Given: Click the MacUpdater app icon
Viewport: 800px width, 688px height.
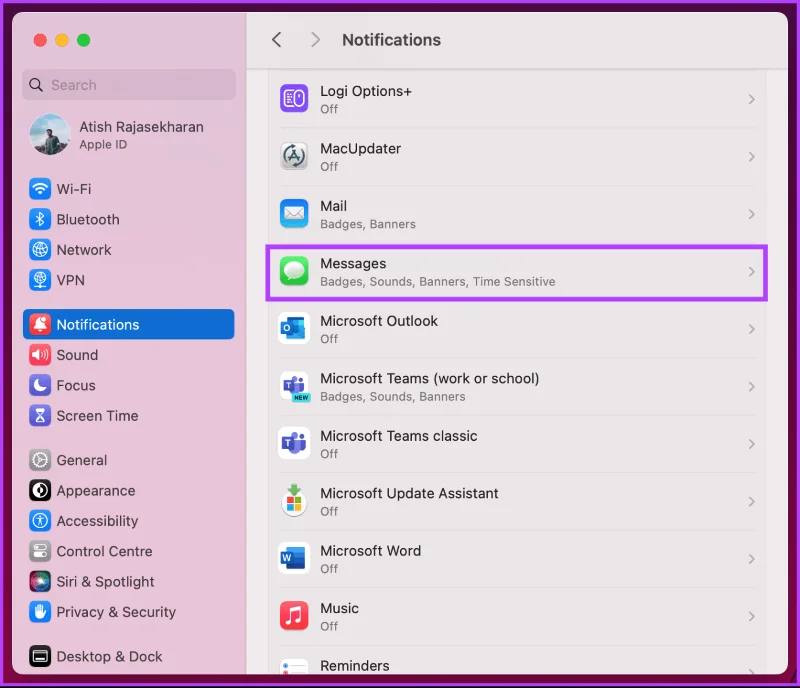Looking at the screenshot, I should 294,156.
